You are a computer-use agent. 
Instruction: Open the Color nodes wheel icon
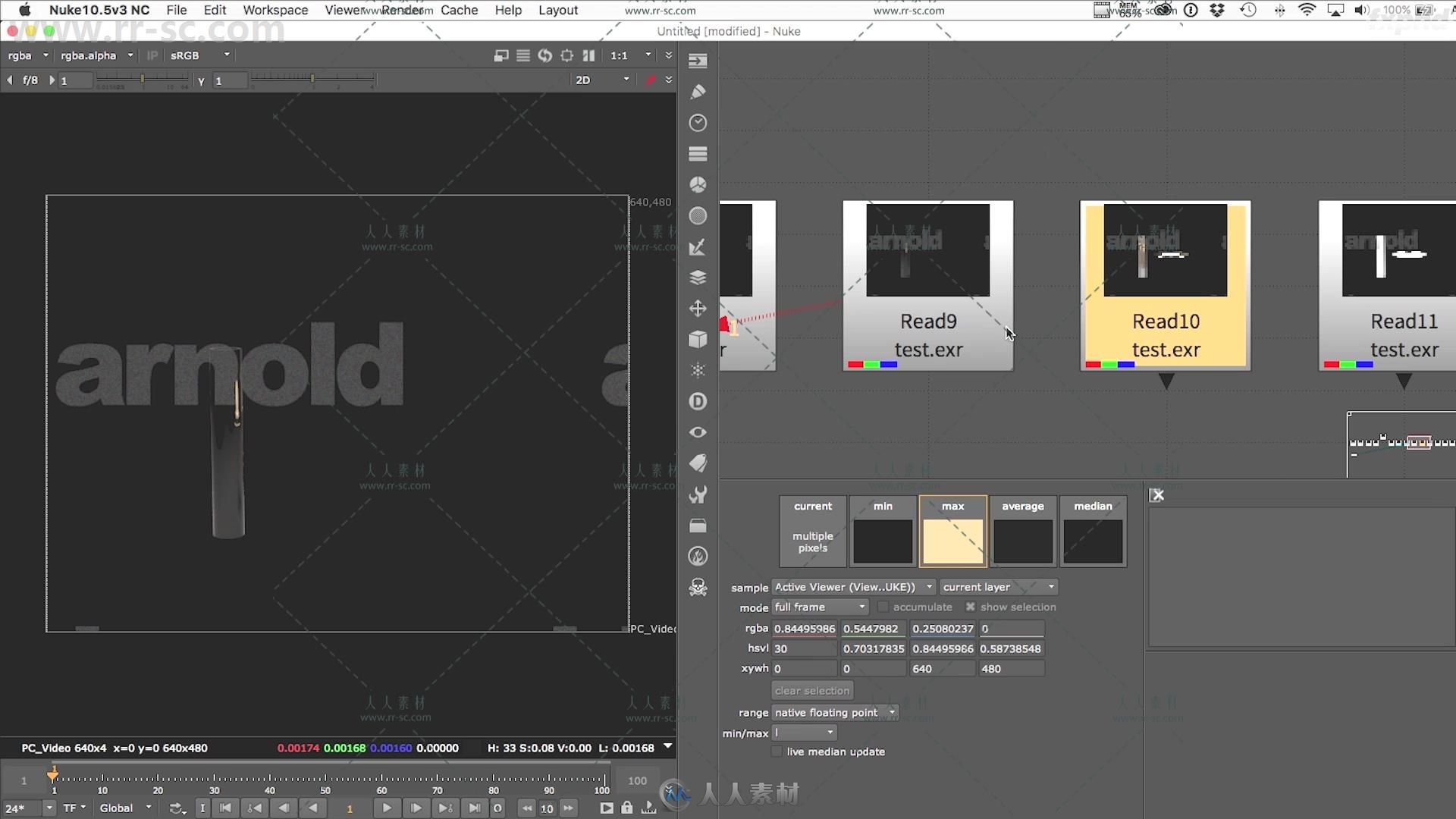(698, 185)
